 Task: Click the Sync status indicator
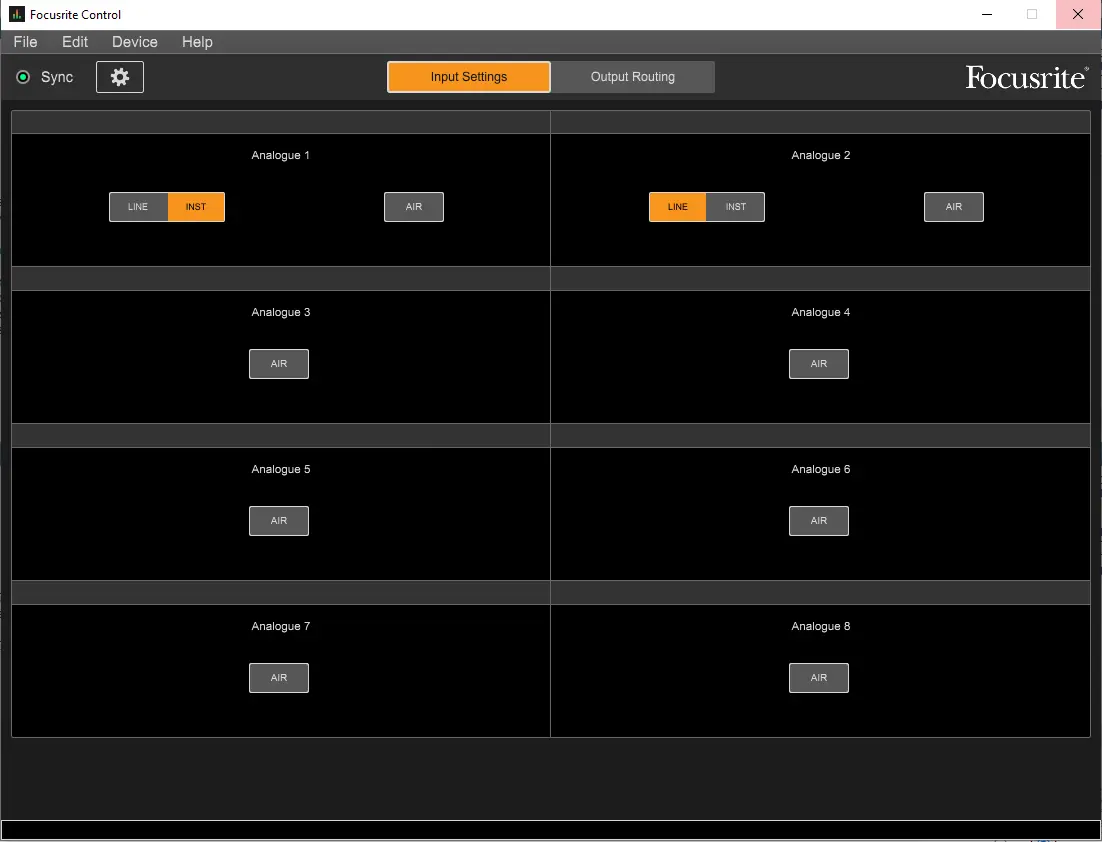pyautogui.click(x=24, y=77)
